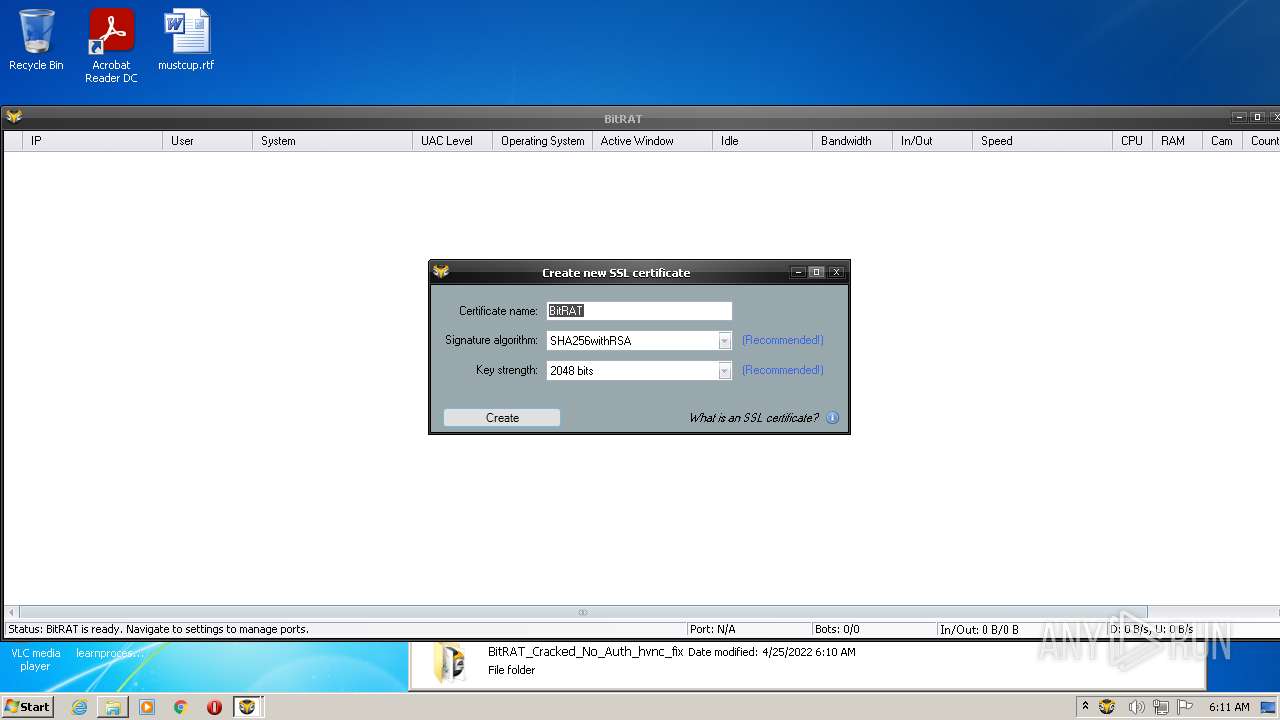Open the Start menu
The width and height of the screenshot is (1280, 720).
tap(28, 707)
